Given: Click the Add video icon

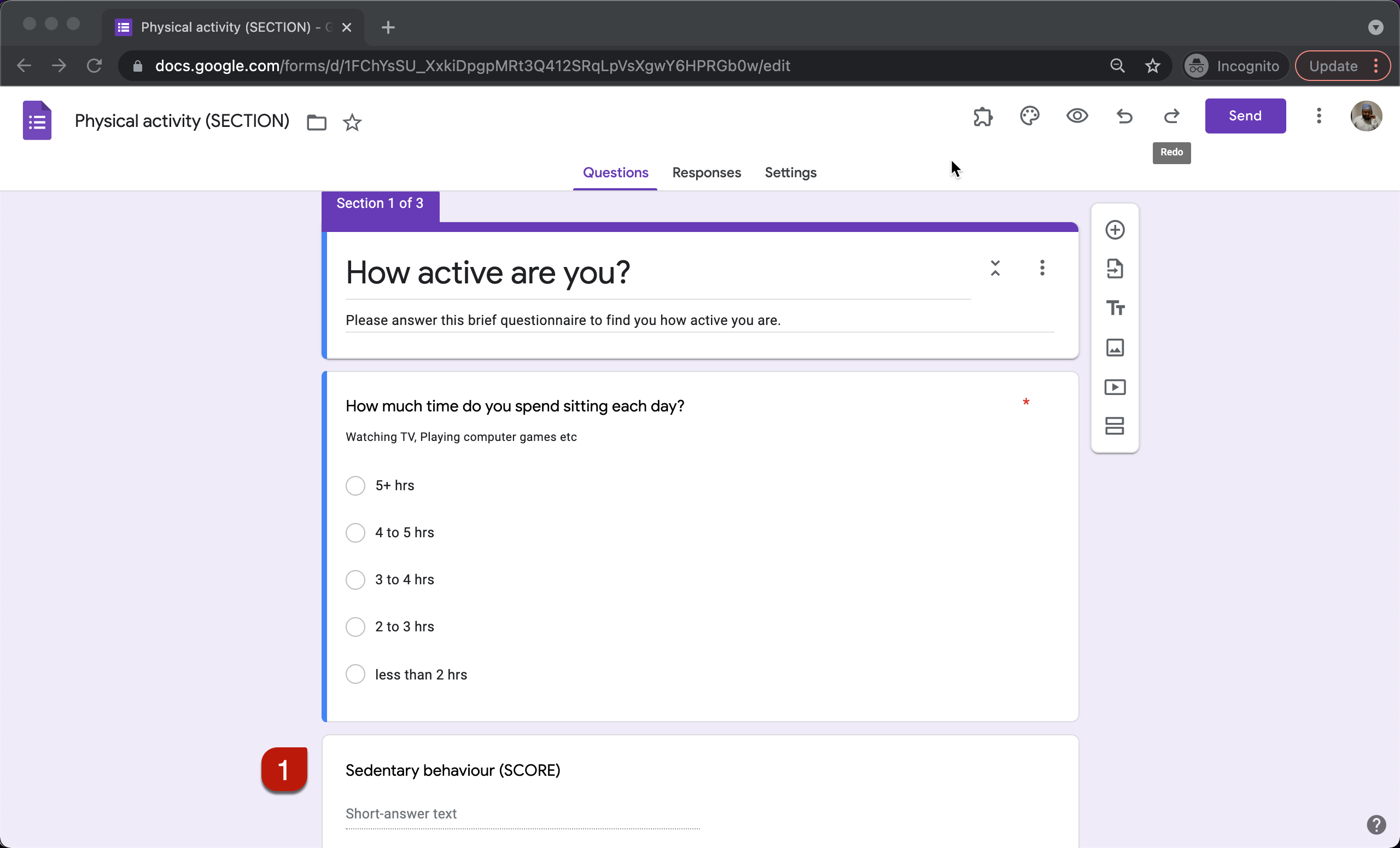Looking at the screenshot, I should click(1114, 387).
